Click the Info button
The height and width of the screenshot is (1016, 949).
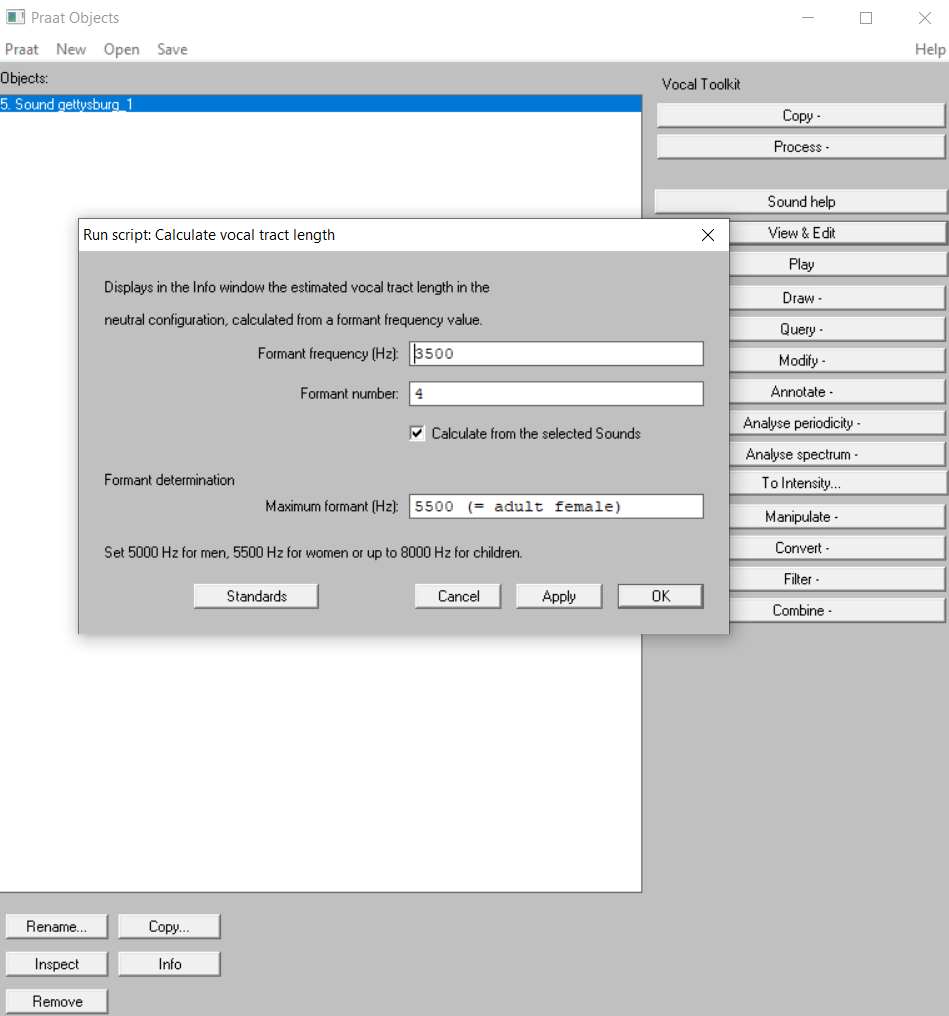click(169, 964)
